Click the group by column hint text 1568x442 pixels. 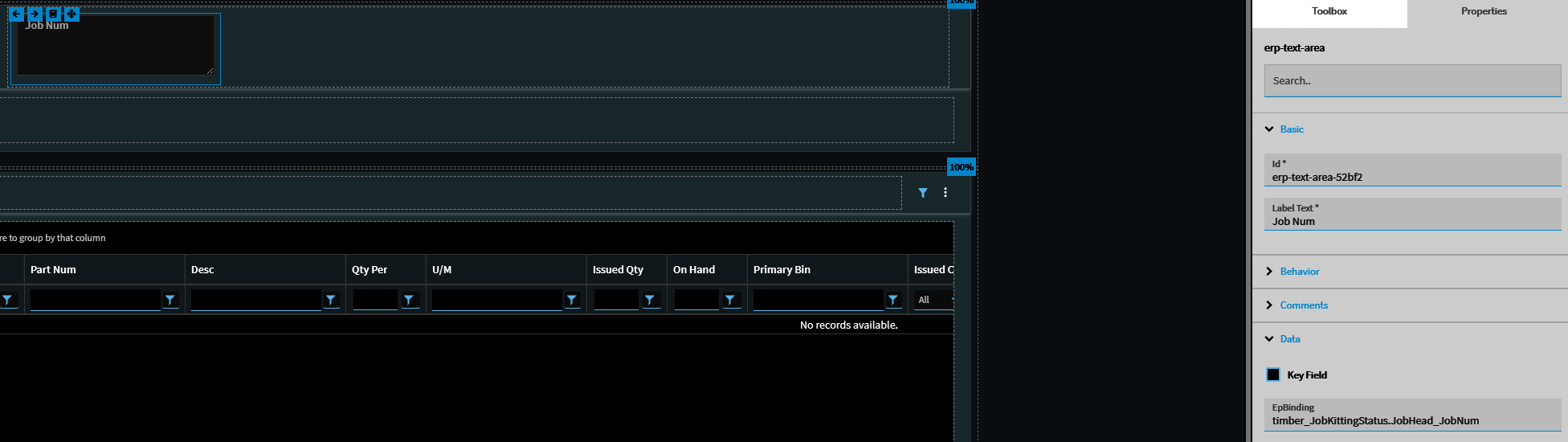[x=53, y=238]
